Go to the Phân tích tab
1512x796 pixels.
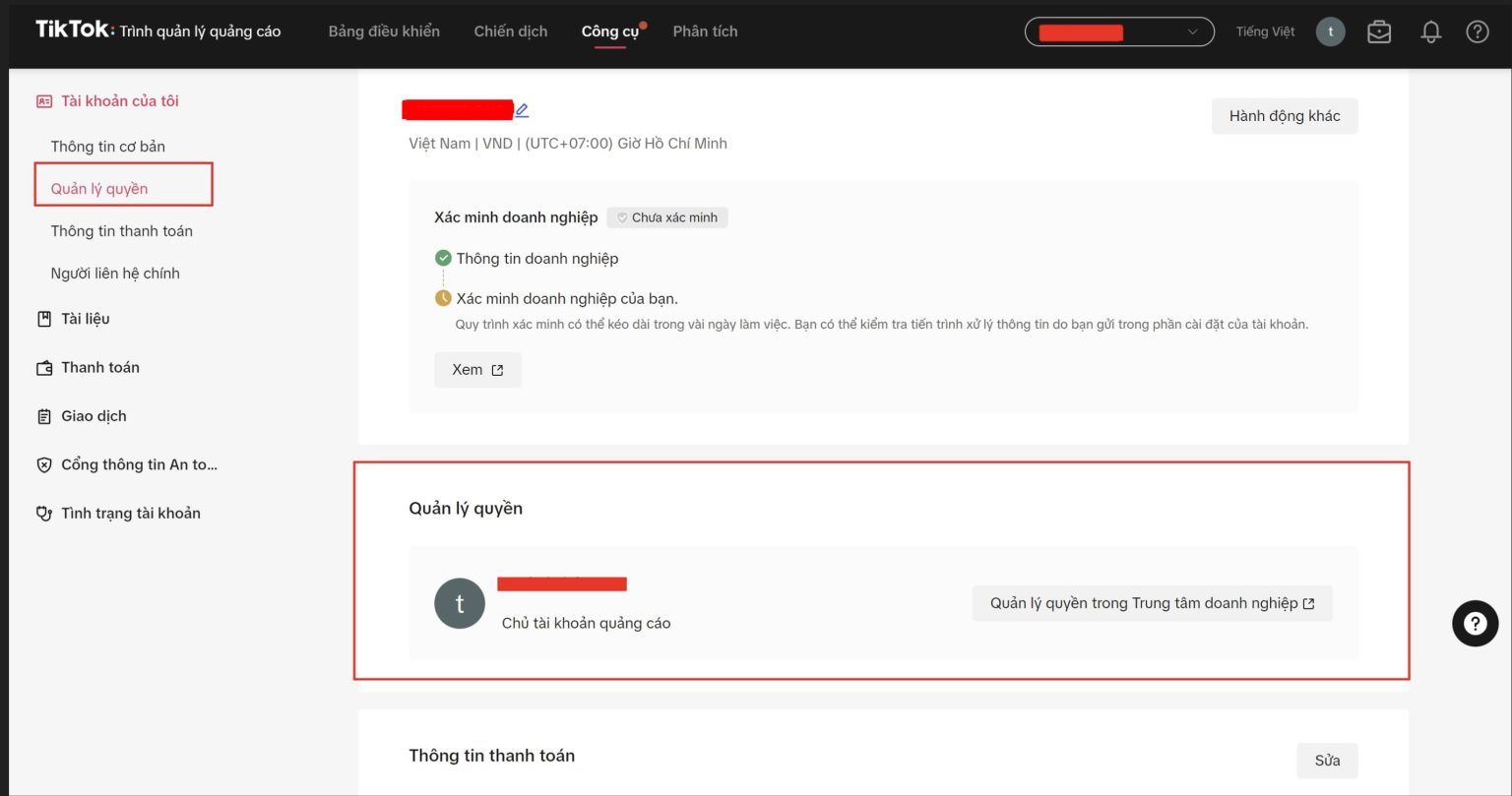tap(705, 31)
